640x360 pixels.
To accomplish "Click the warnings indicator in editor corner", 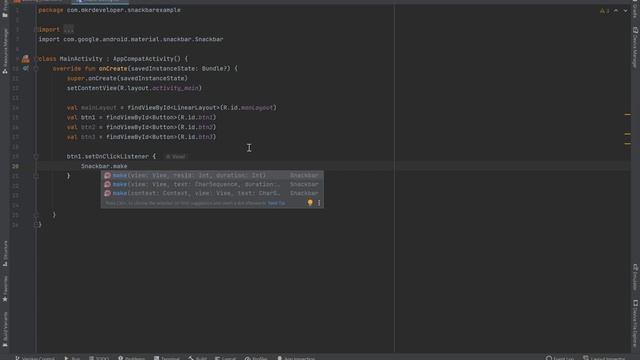I will 604,11.
